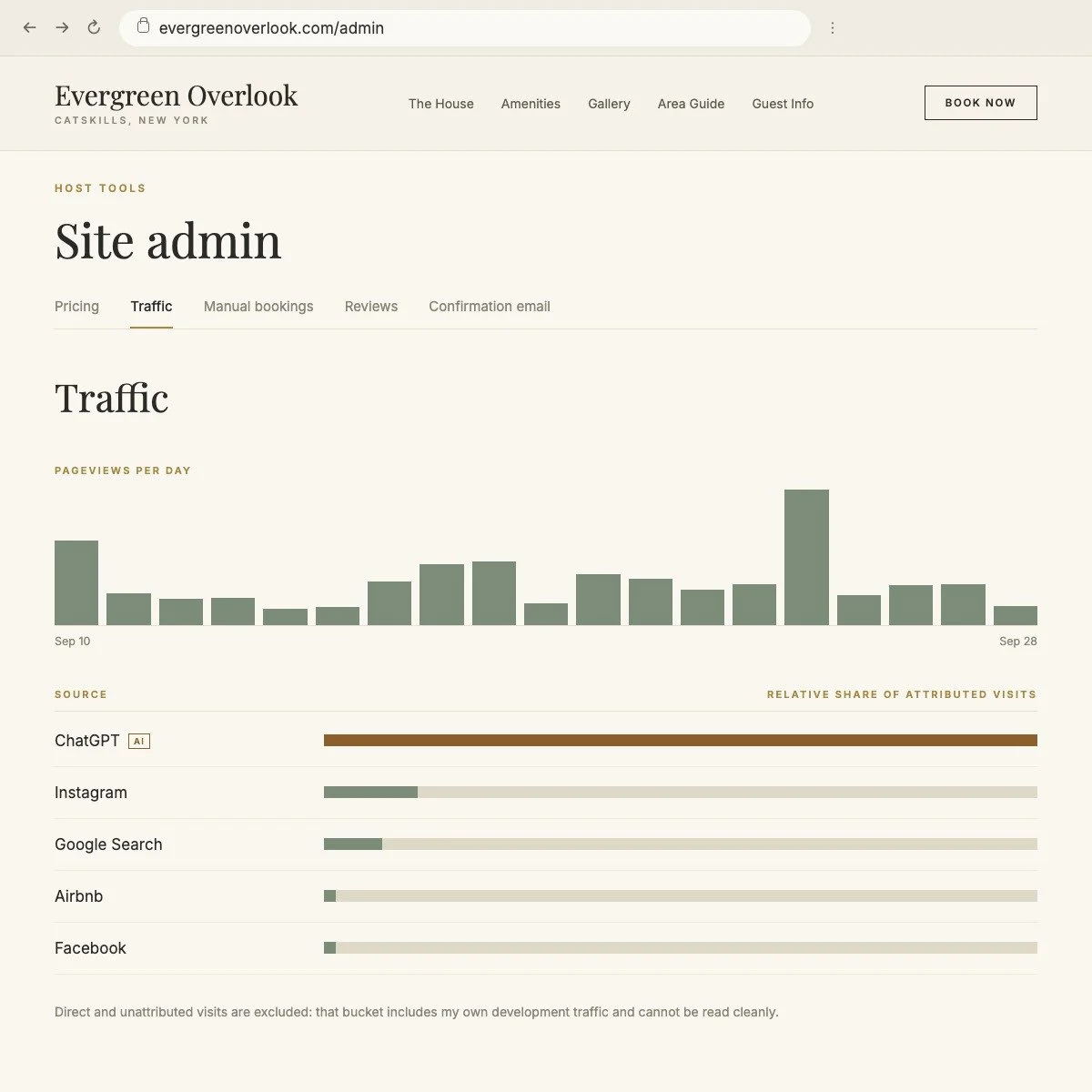Screen dimensions: 1092x1092
Task: Select the Instagram source label
Action: tap(91, 793)
